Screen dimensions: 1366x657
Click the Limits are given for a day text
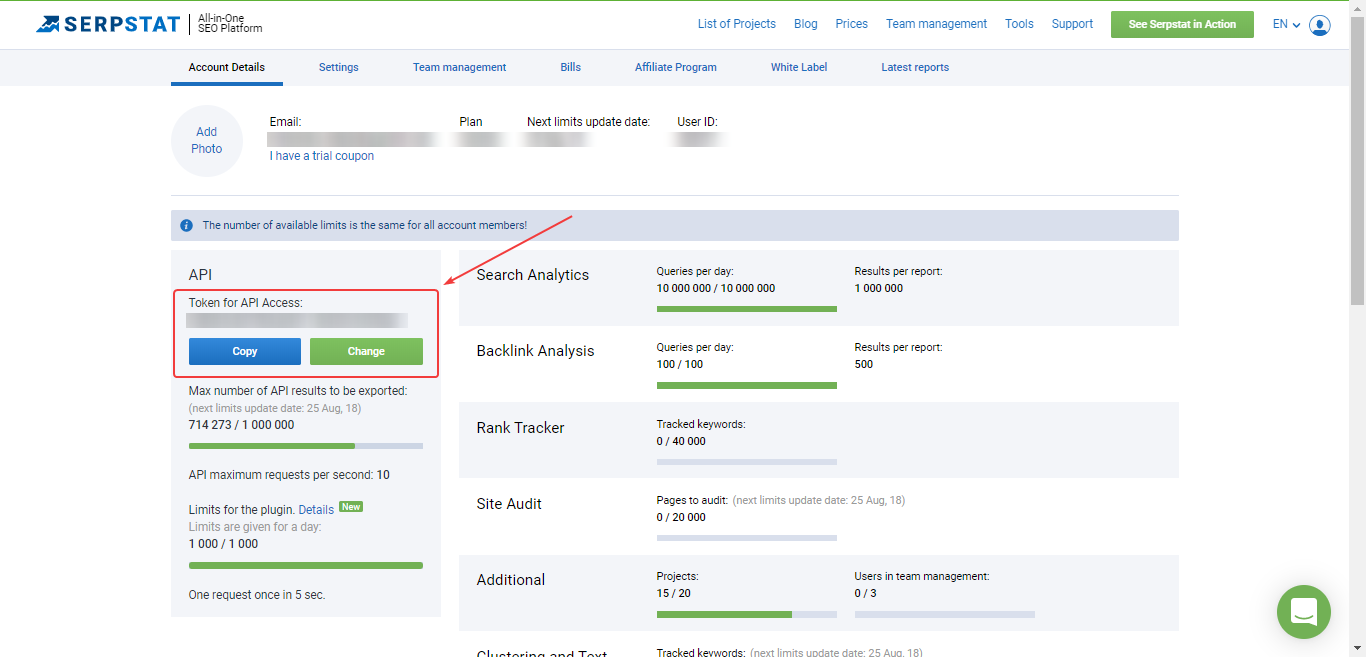[x=255, y=527]
